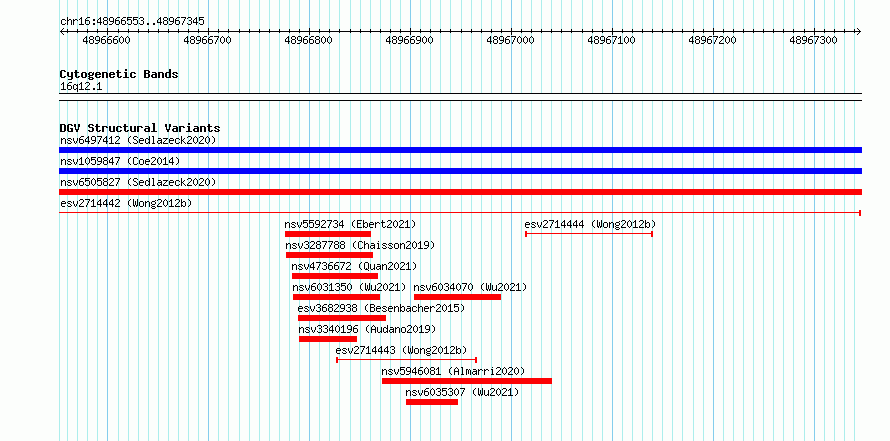Screen dimensions: 890x441
Task: Open the nsv4736672 (Quan2021) label
Action: tap(354, 266)
